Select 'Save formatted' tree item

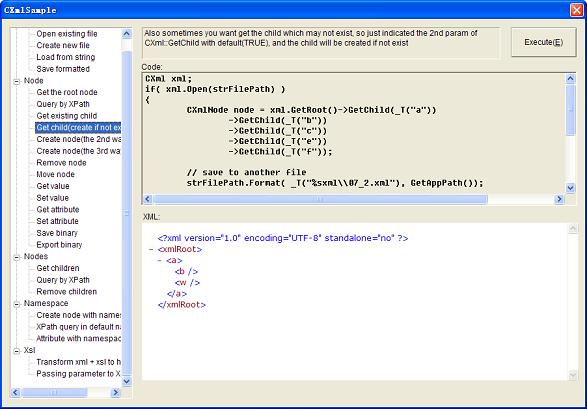pyautogui.click(x=63, y=69)
